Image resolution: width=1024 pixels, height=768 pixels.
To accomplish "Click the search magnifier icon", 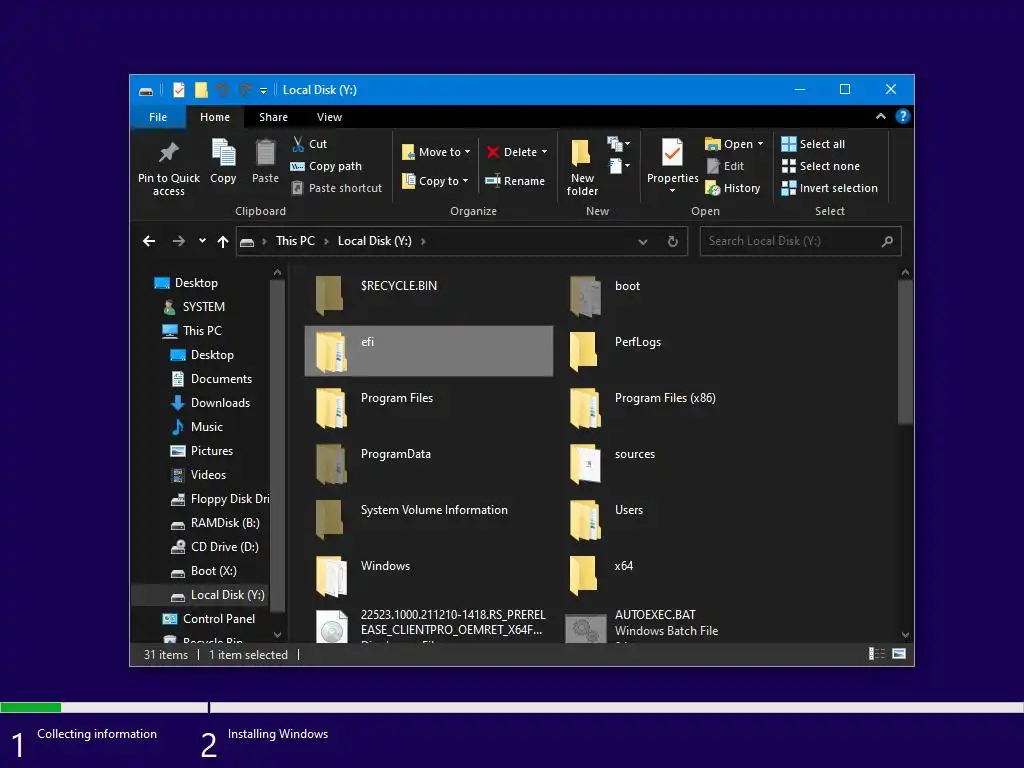I will [887, 241].
